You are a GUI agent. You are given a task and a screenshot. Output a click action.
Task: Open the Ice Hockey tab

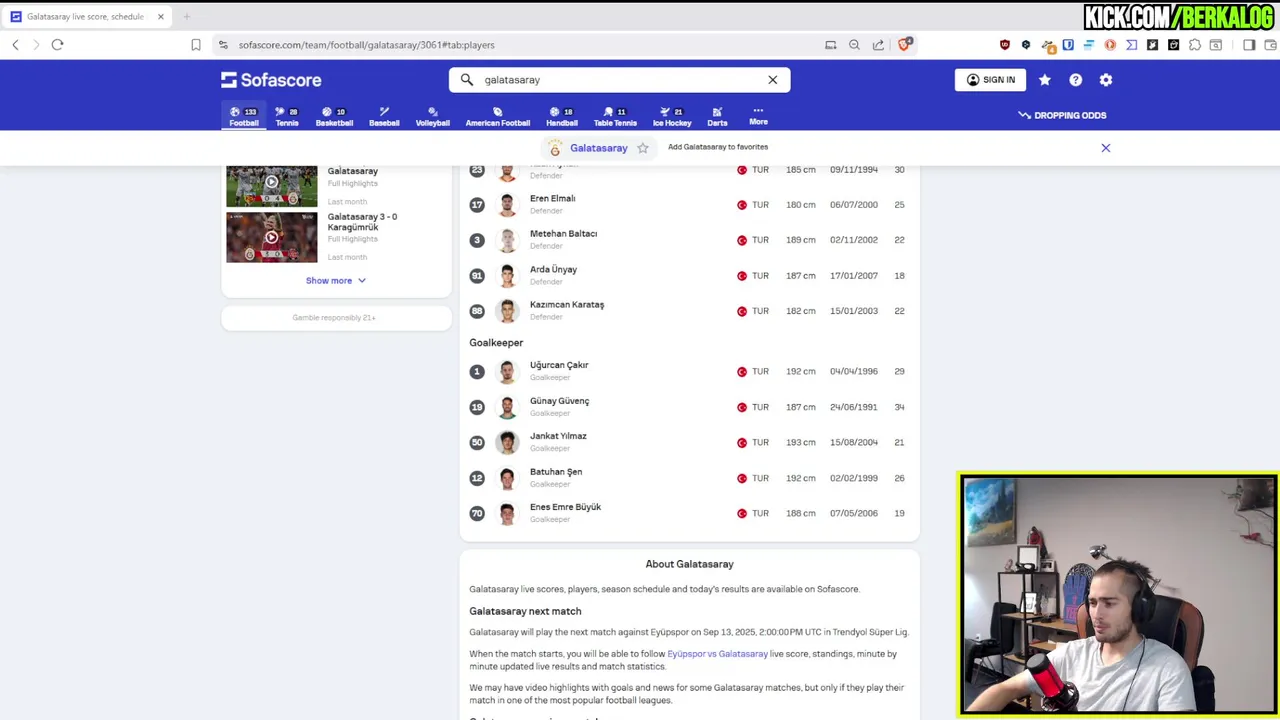tap(672, 116)
